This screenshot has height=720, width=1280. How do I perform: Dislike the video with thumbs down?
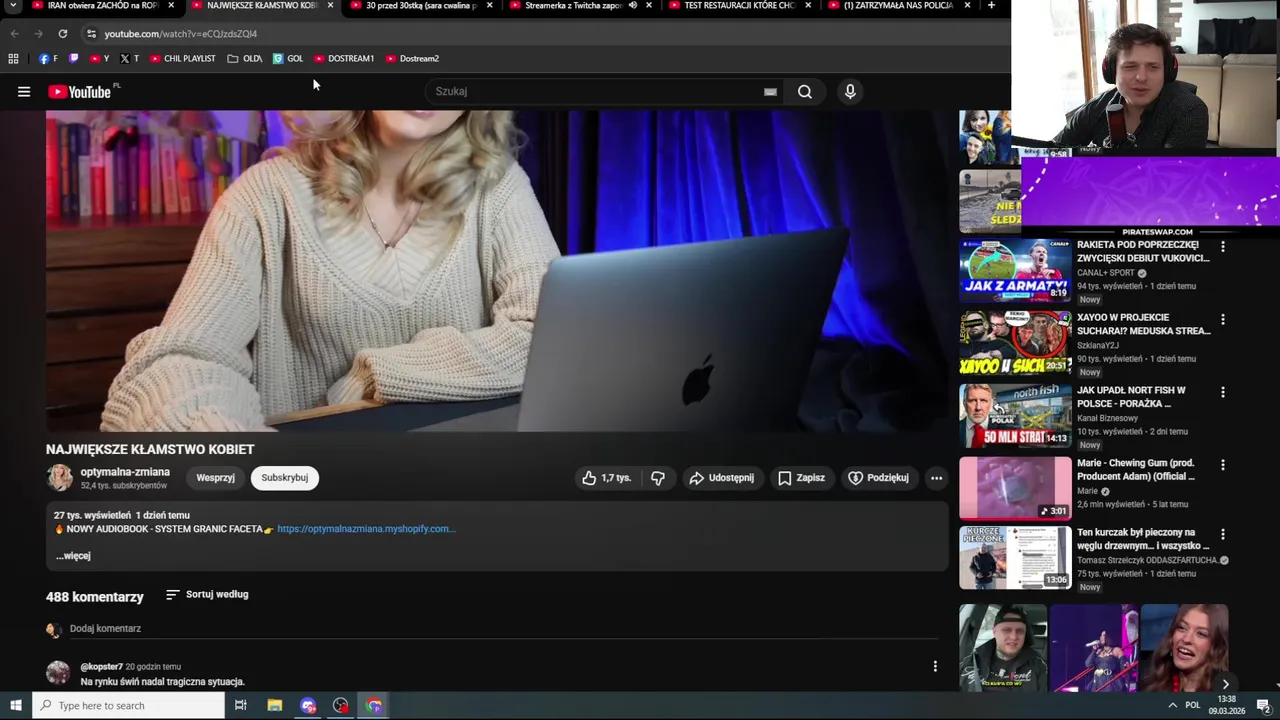[658, 478]
